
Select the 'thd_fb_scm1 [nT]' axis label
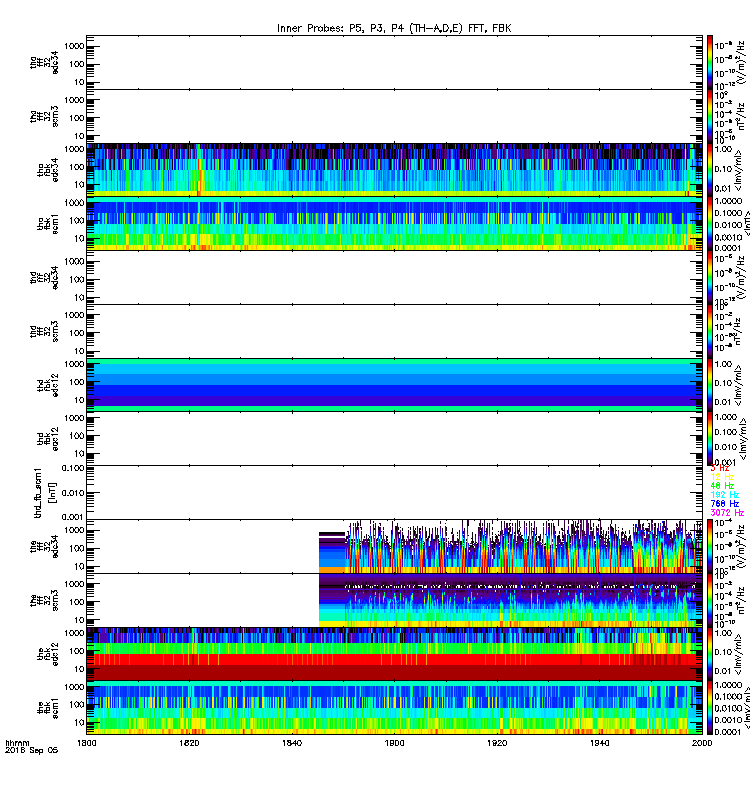[46, 493]
